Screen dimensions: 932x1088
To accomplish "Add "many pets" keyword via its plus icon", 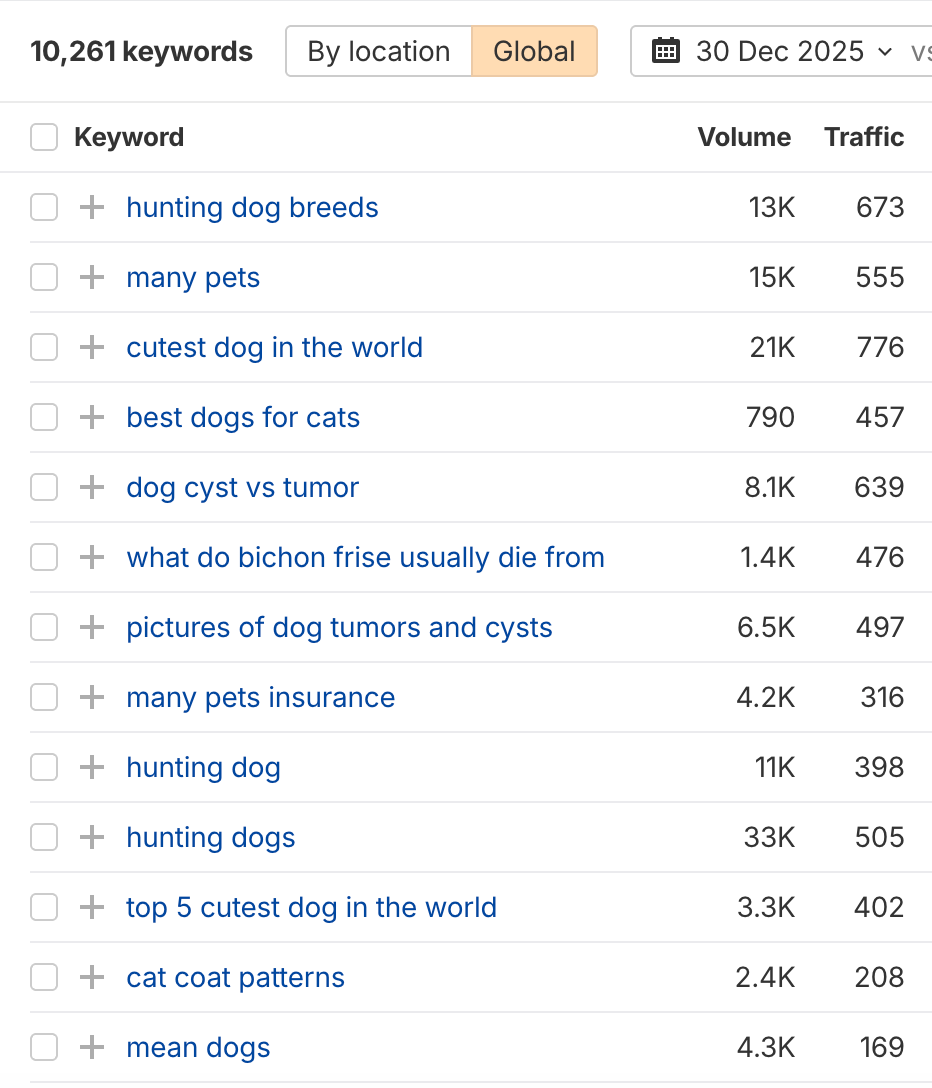I will pyautogui.click(x=91, y=277).
